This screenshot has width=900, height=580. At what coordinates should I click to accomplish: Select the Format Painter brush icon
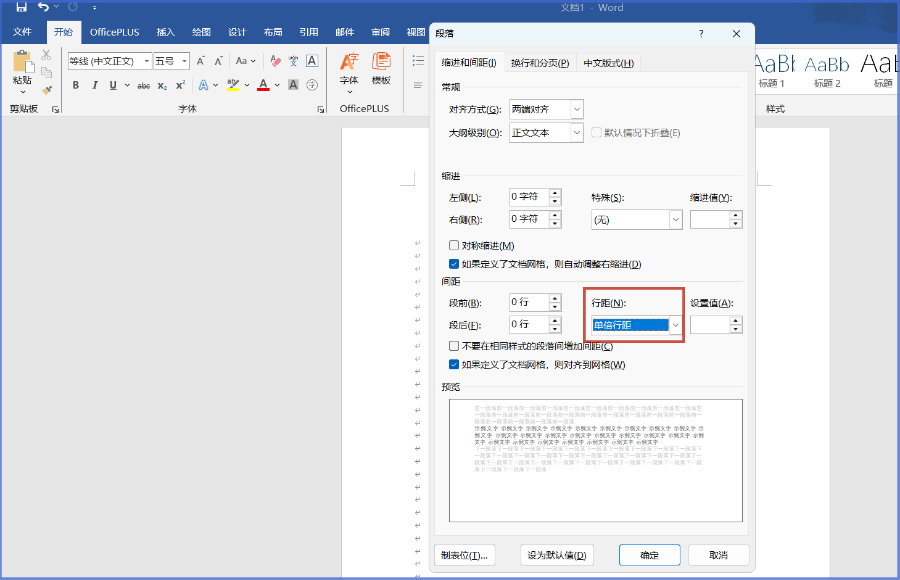tap(47, 90)
